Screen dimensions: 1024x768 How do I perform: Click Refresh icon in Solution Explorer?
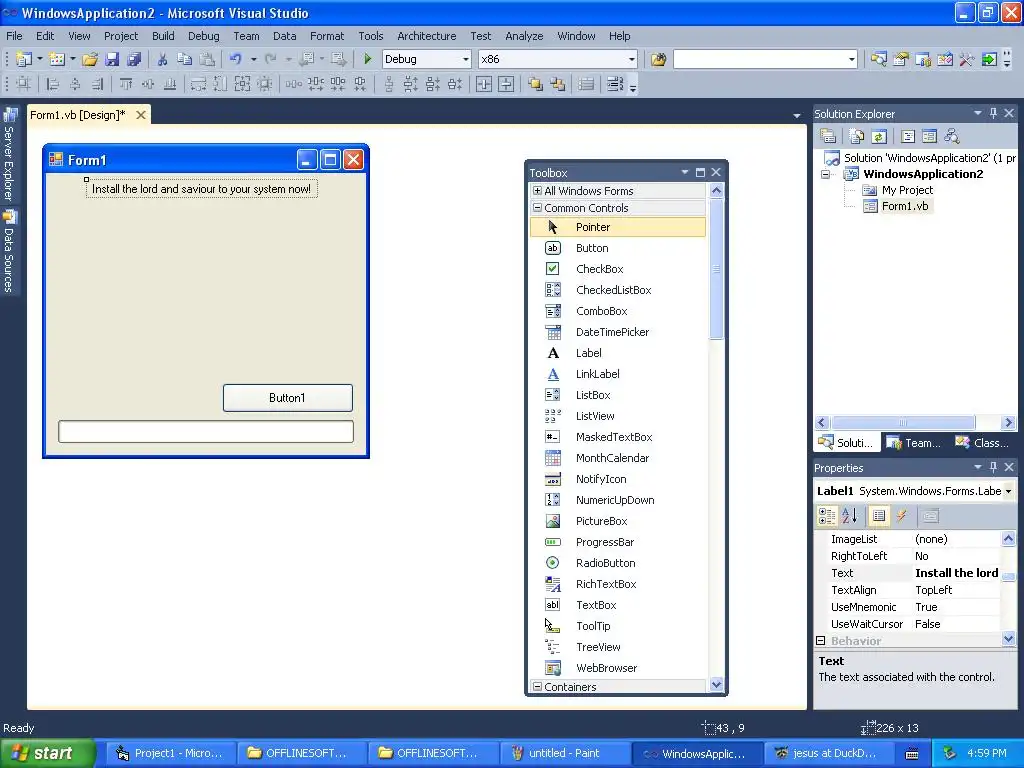(879, 136)
